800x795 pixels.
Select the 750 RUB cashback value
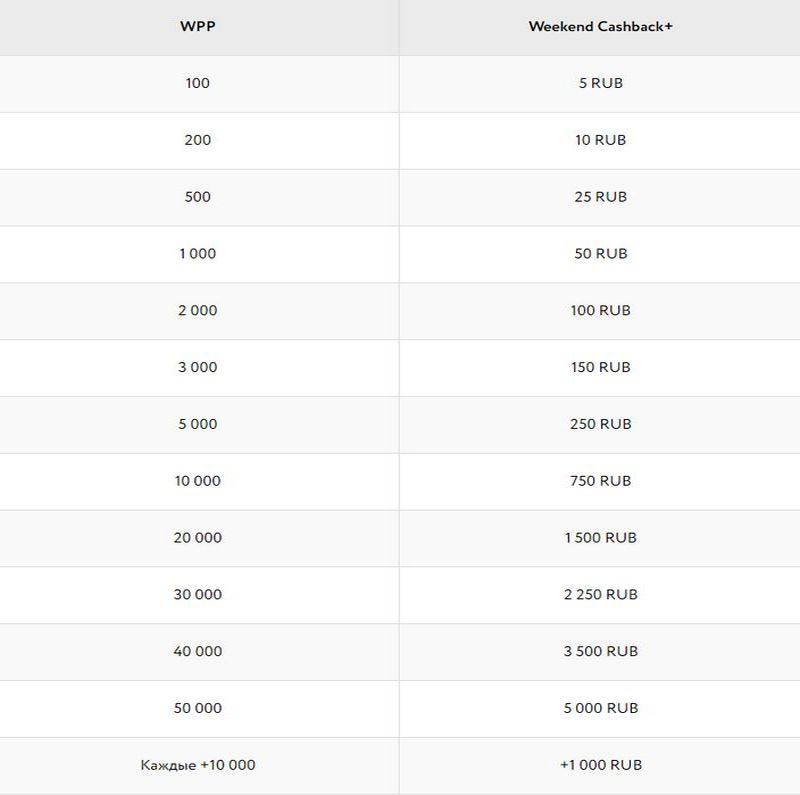pos(601,481)
